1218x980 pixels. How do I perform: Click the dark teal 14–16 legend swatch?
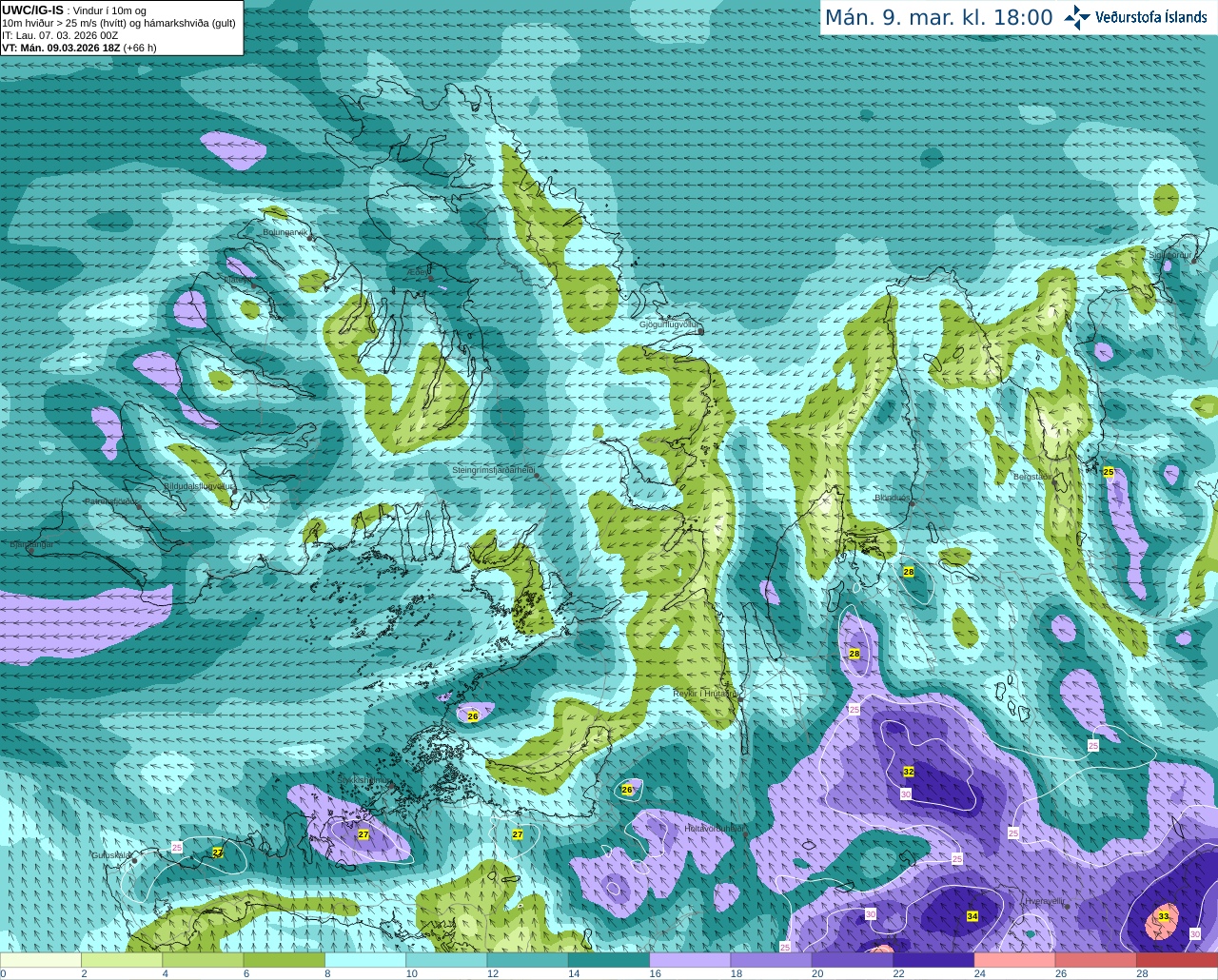click(609, 960)
